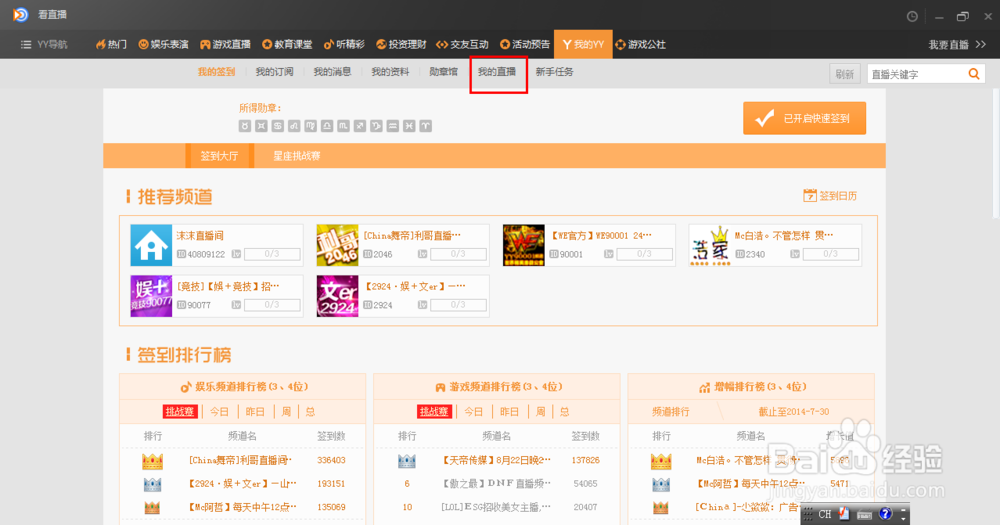The height and width of the screenshot is (525, 1000).
Task: Click the Virgo zodiac medal icon
Action: [311, 126]
